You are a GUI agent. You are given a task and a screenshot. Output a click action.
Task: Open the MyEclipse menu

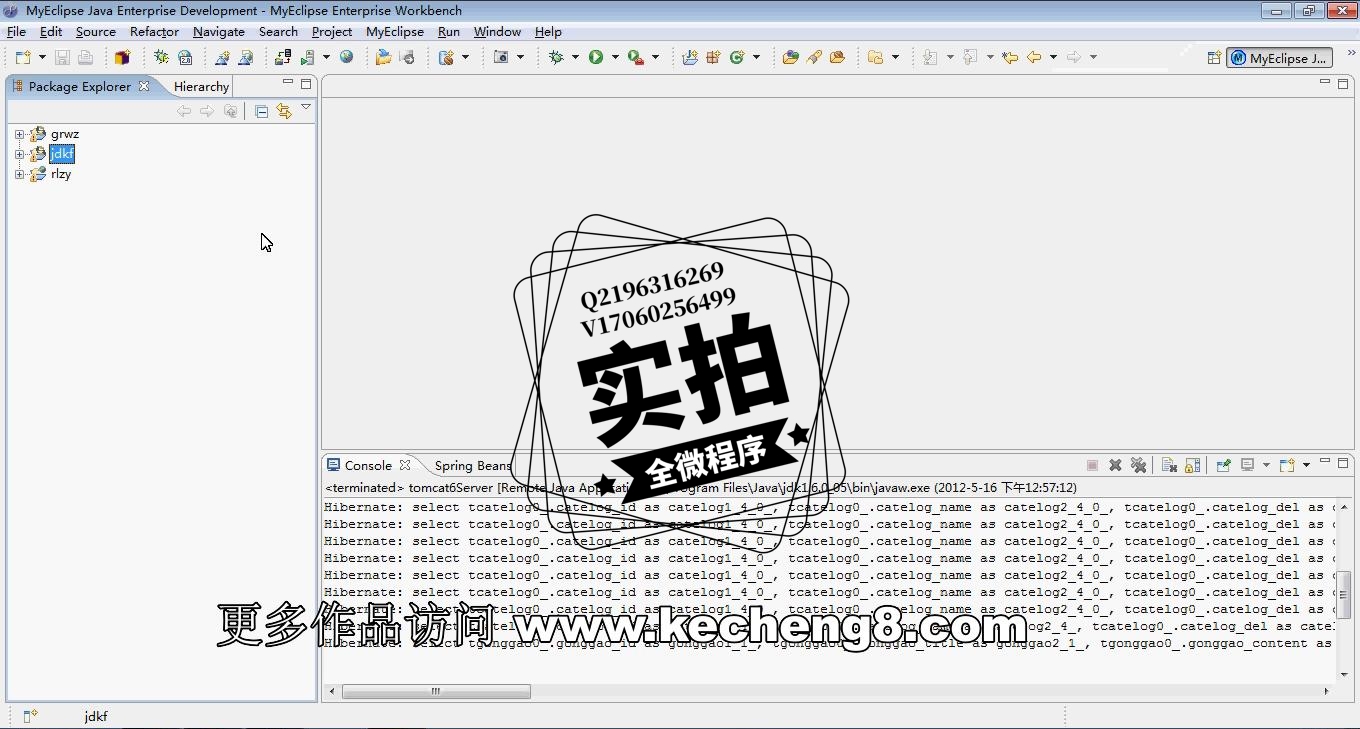click(x=395, y=32)
